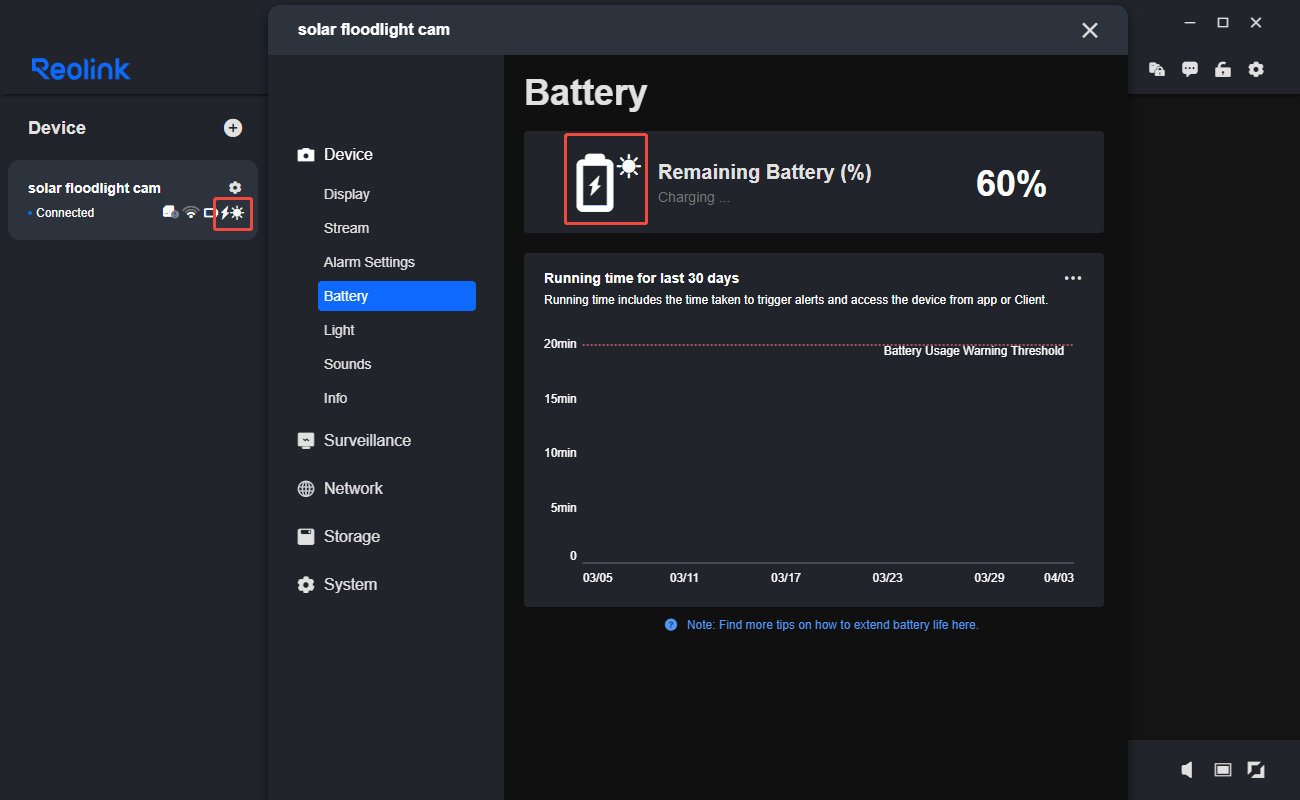This screenshot has width=1300, height=800.
Task: Mute audio using the speaker icon
Action: (x=1186, y=770)
